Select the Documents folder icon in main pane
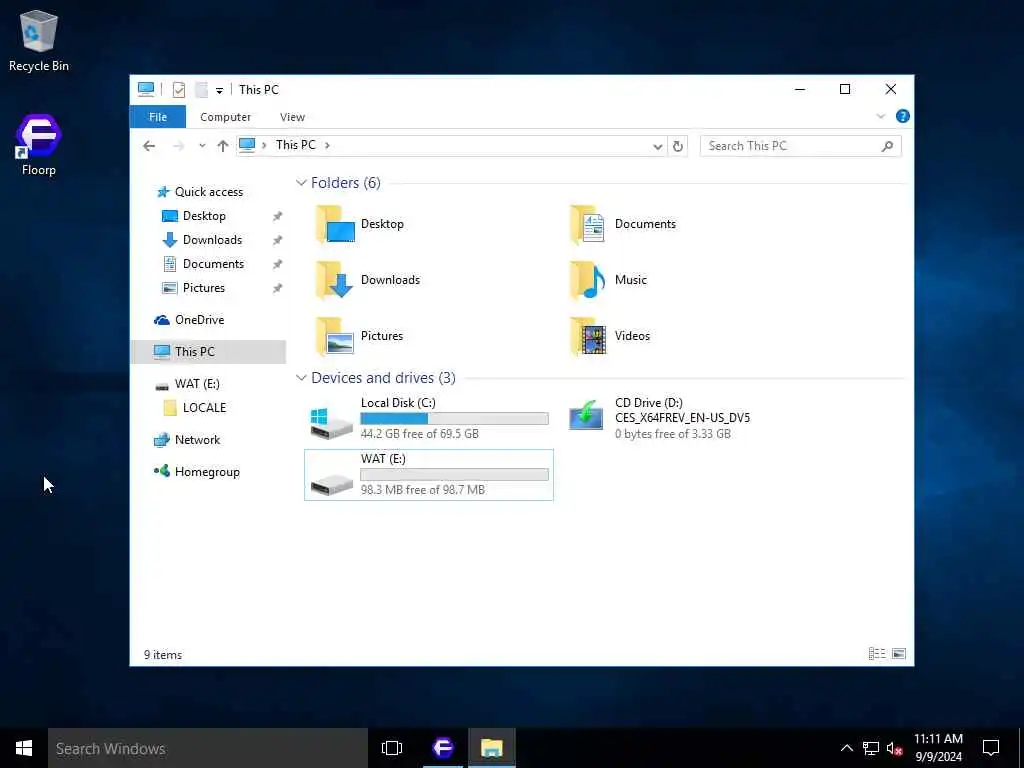1024x768 pixels. 588,224
